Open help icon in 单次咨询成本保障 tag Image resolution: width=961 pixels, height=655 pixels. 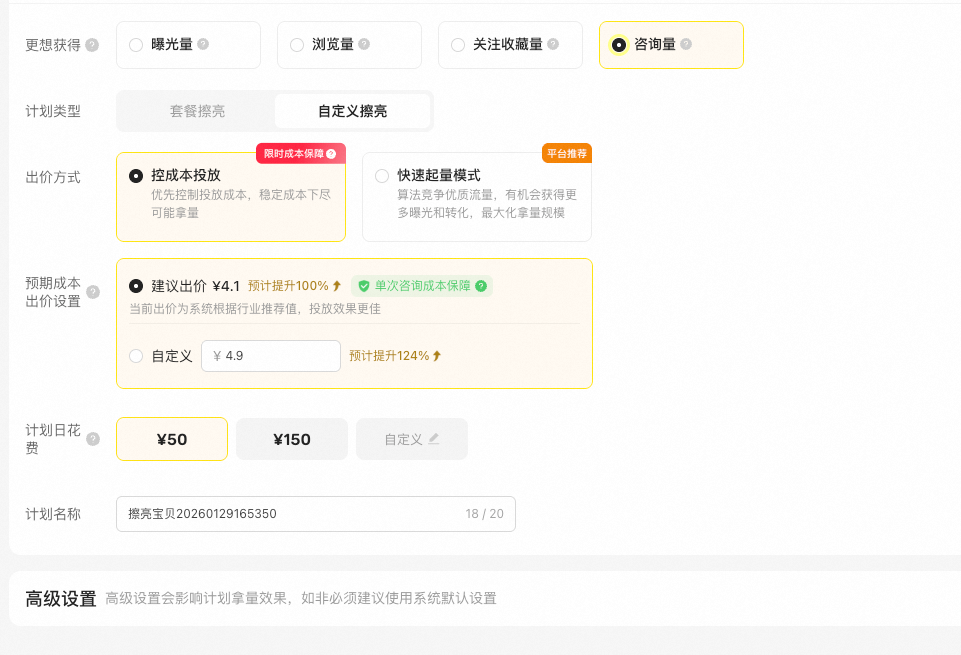[x=481, y=286]
